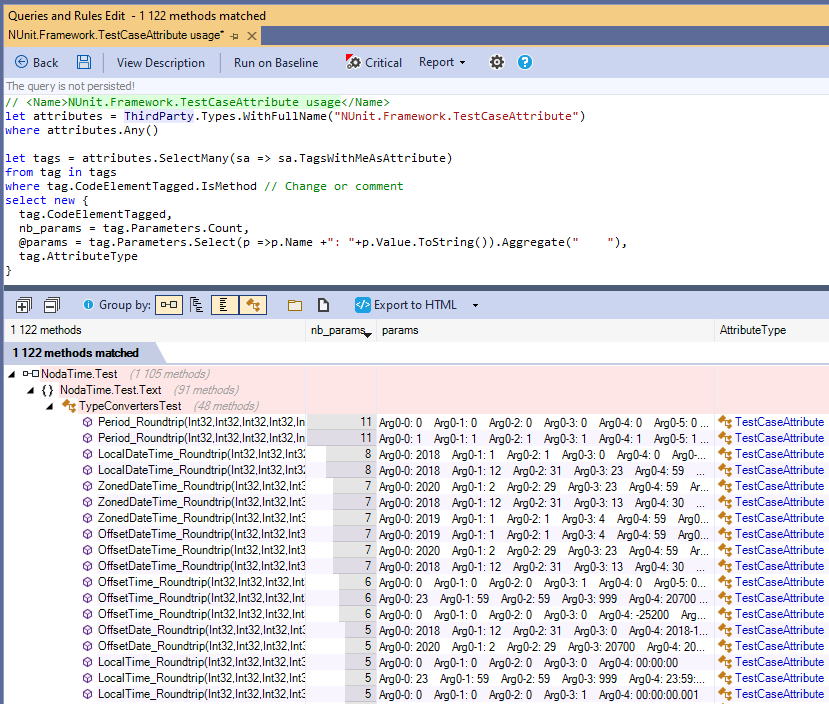This screenshot has height=704, width=829.
Task: Select the NodaTime.Test assembly row
Action: pyautogui.click(x=417, y=374)
